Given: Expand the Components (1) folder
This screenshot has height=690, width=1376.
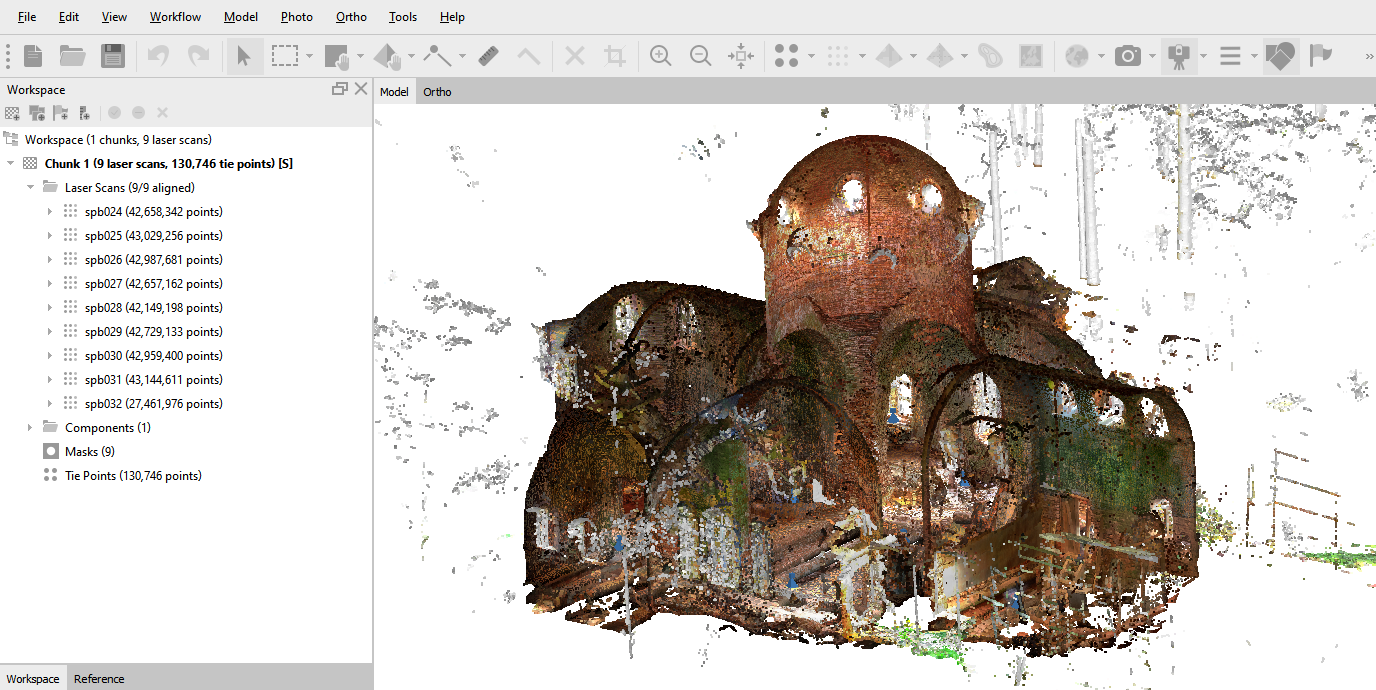Looking at the screenshot, I should coord(30,428).
